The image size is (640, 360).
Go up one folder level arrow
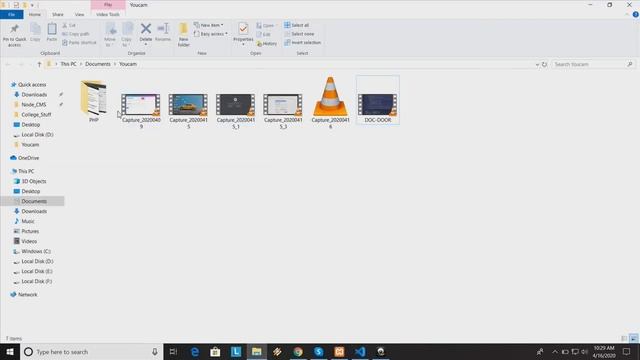(39, 64)
